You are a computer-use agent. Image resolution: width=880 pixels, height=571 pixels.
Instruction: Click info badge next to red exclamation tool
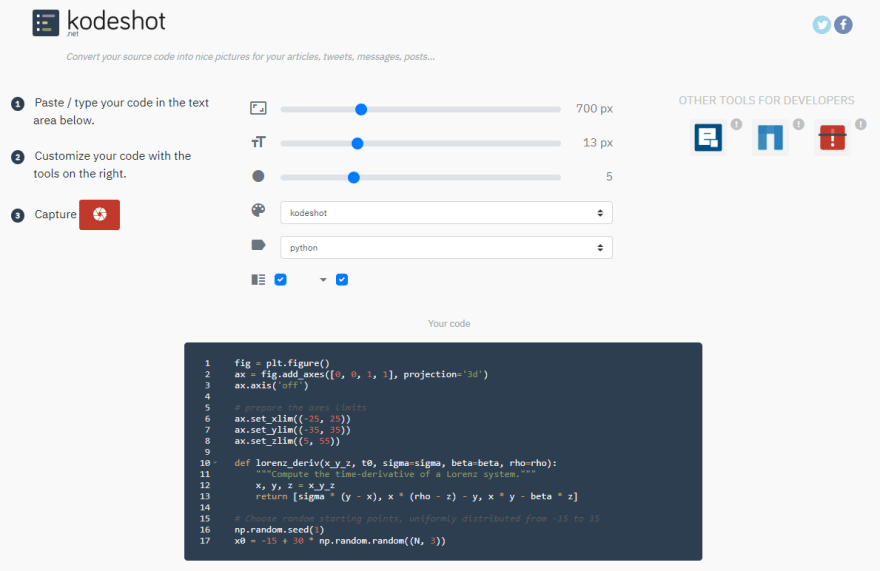coord(861,124)
